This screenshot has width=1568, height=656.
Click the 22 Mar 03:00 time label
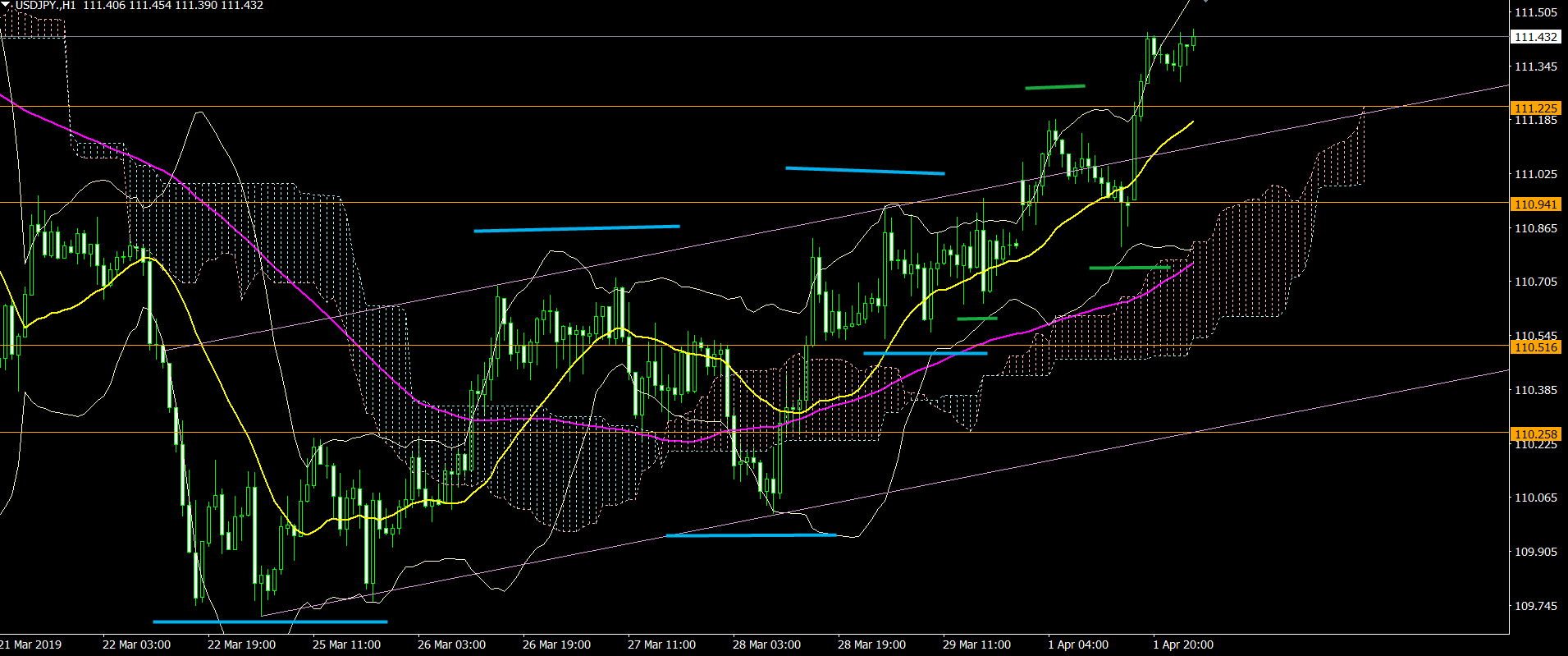point(136,645)
